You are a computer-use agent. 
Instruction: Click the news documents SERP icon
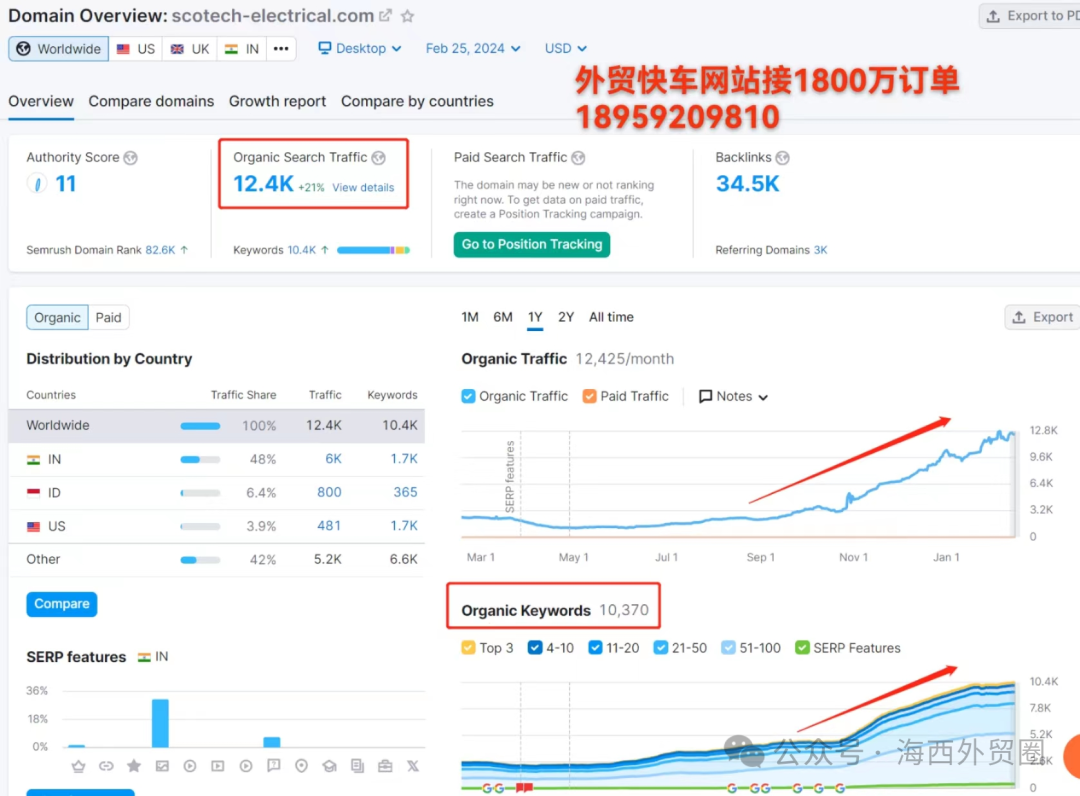point(357,766)
